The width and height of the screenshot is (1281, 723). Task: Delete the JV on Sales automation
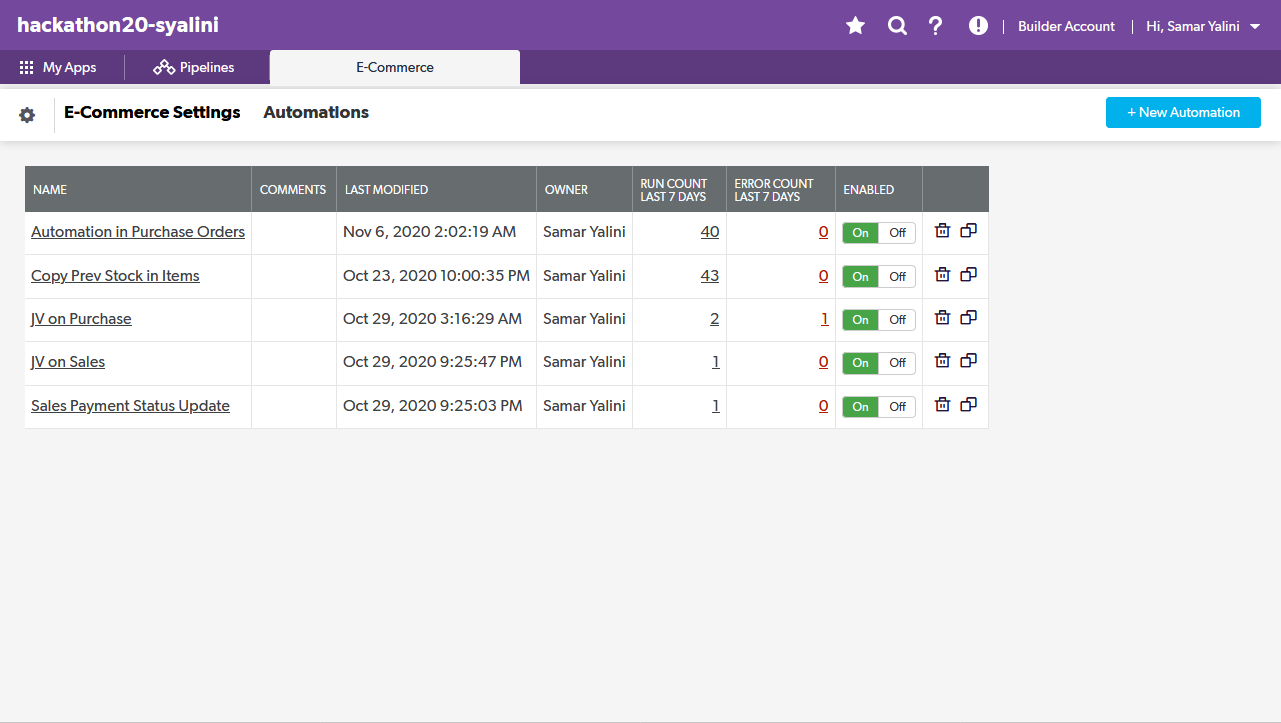(x=942, y=361)
